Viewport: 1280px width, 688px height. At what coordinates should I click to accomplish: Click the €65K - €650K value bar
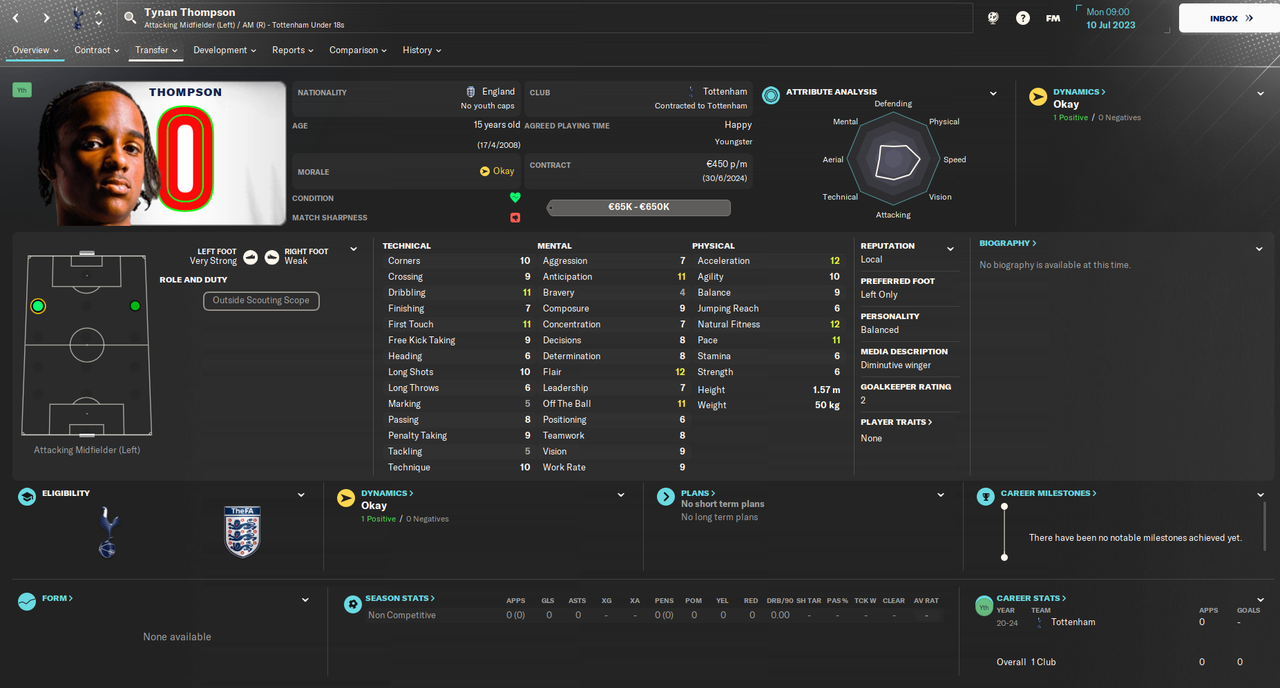pyautogui.click(x=639, y=207)
